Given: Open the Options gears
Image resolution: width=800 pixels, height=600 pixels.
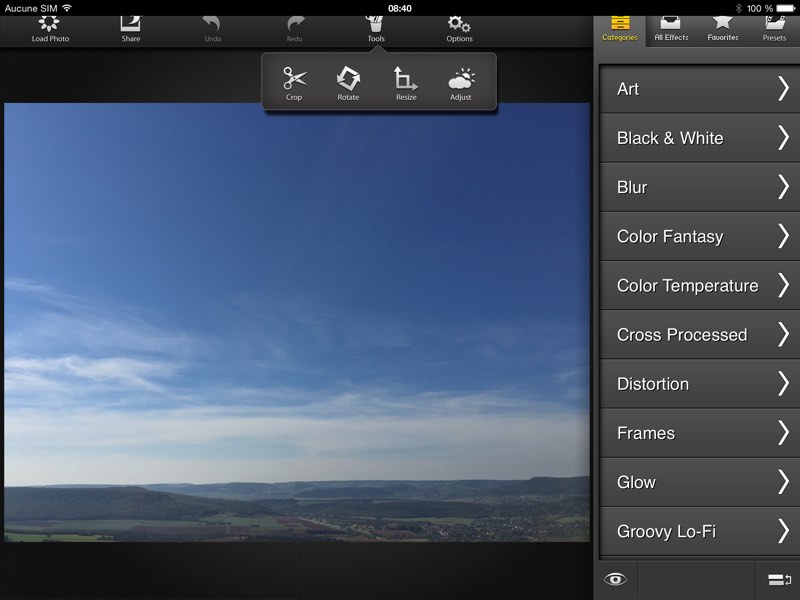Looking at the screenshot, I should (459, 30).
